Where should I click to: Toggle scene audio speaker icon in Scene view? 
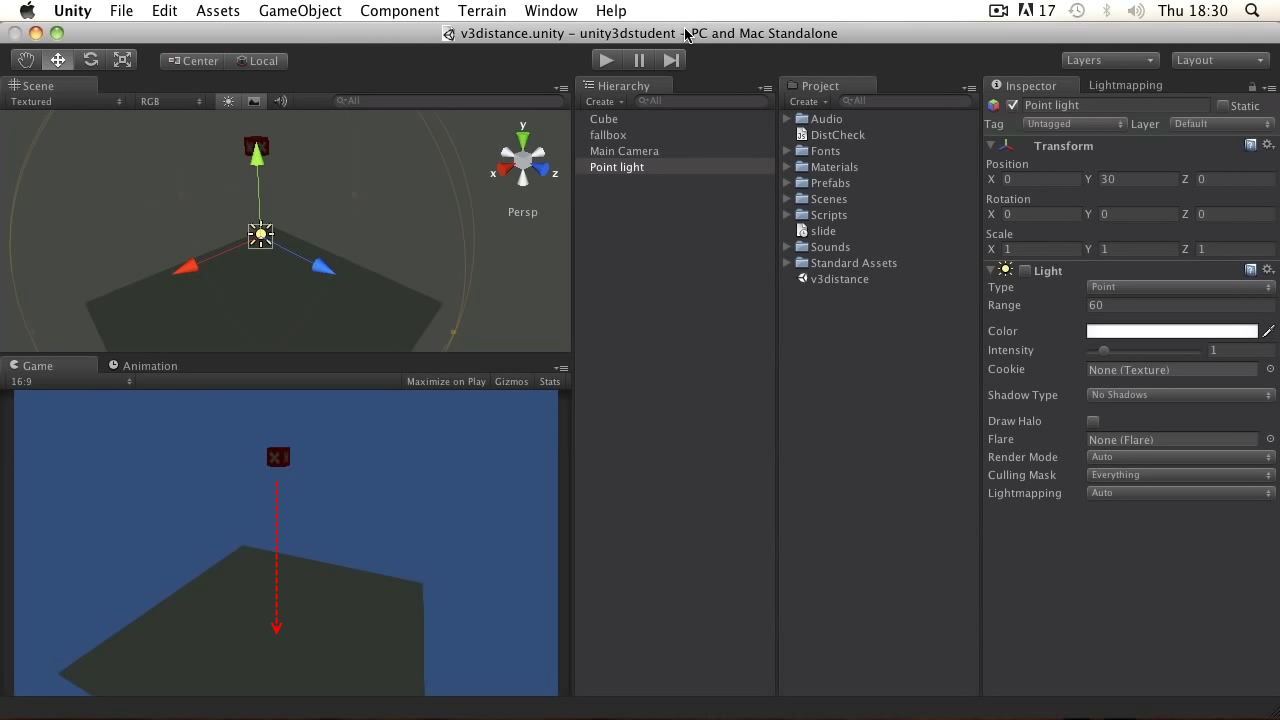click(x=280, y=101)
